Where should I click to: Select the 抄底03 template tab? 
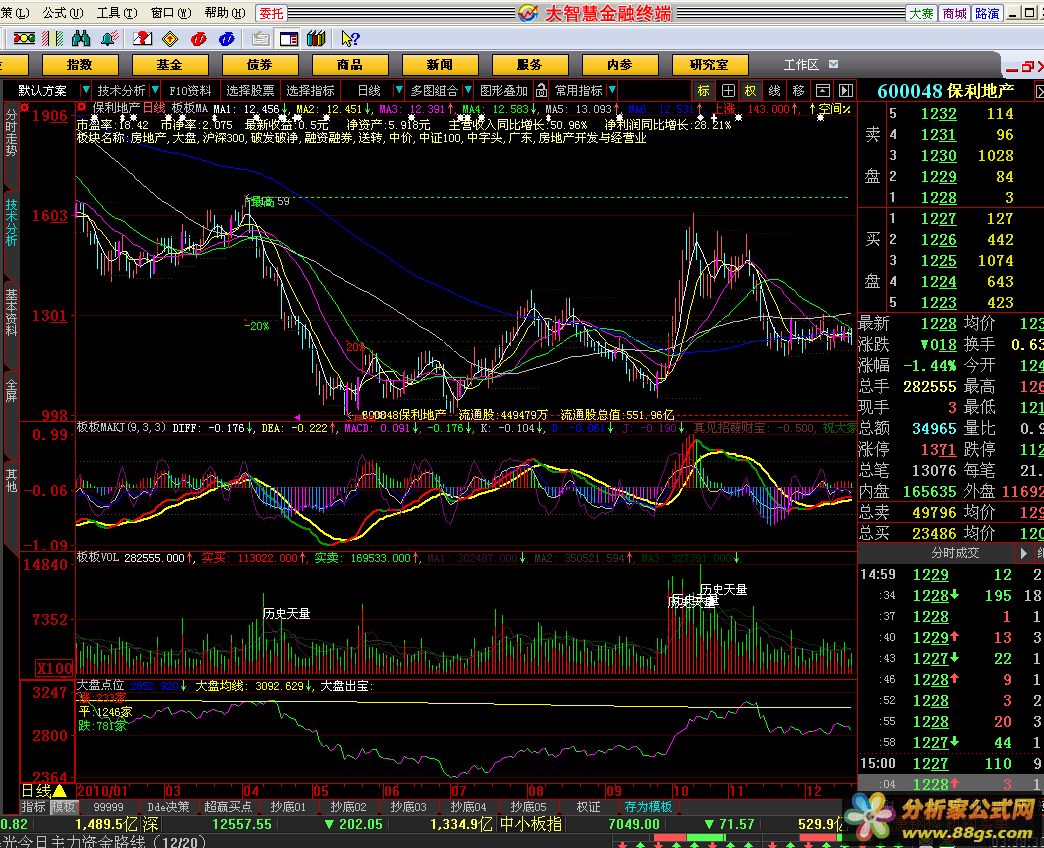(x=408, y=807)
